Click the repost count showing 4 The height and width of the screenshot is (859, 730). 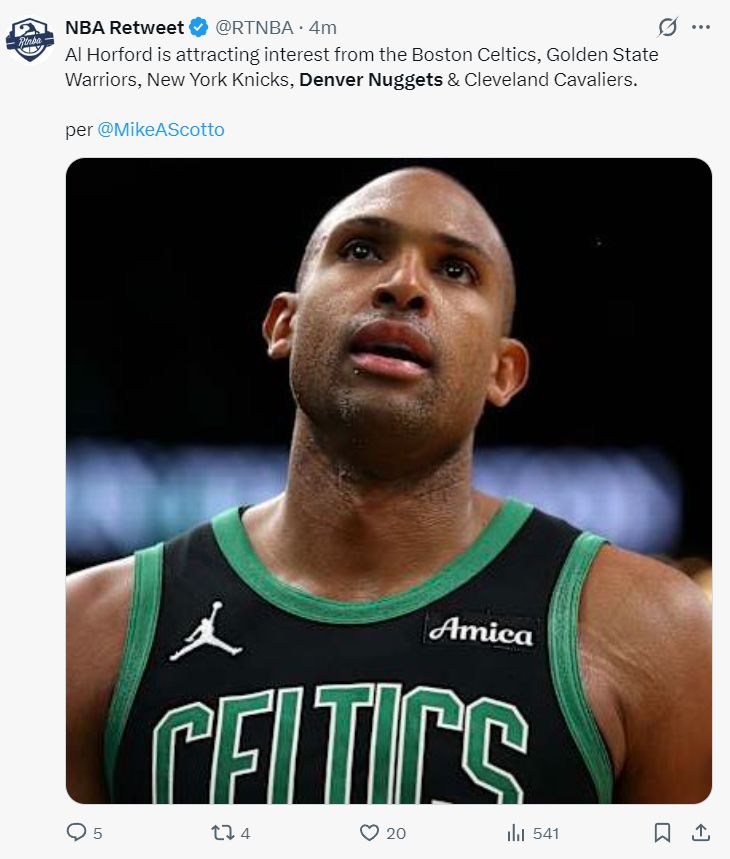click(x=245, y=833)
